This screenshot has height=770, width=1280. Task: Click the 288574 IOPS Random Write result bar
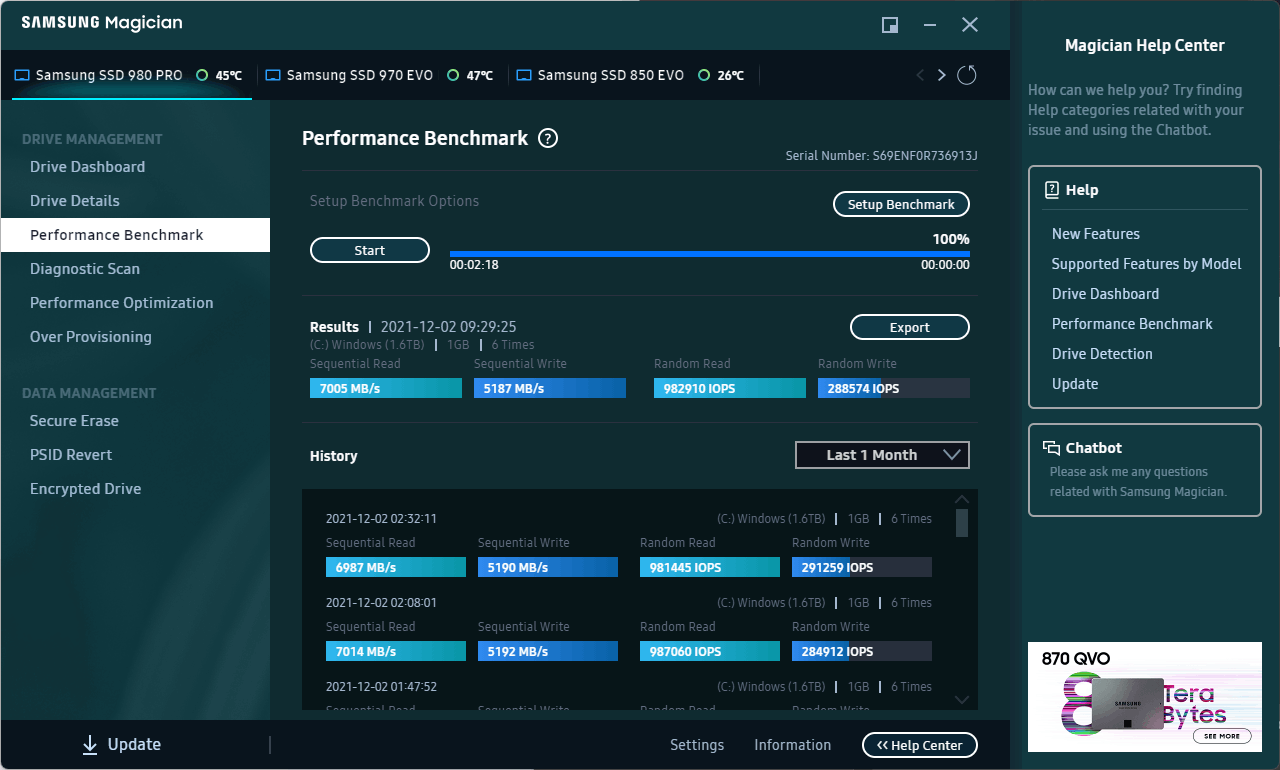[x=894, y=388]
